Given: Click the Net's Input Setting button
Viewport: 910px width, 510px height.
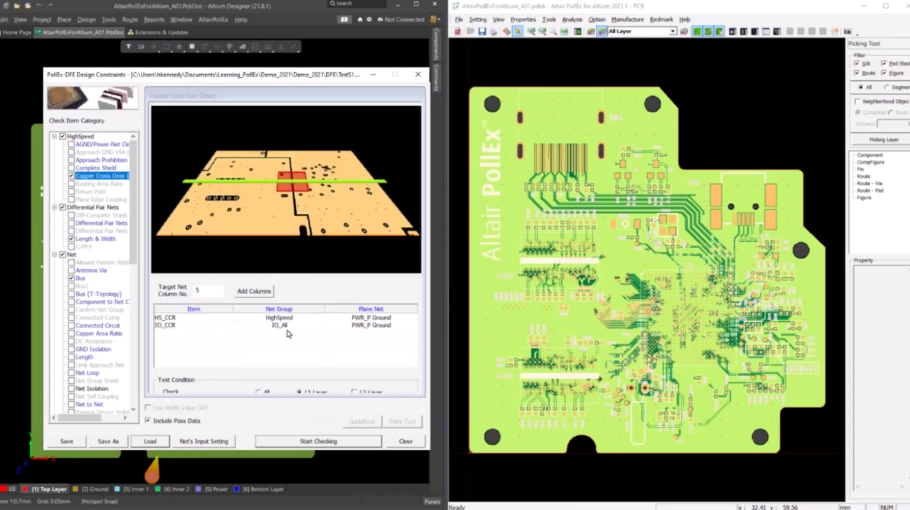Looking at the screenshot, I should 204,441.
